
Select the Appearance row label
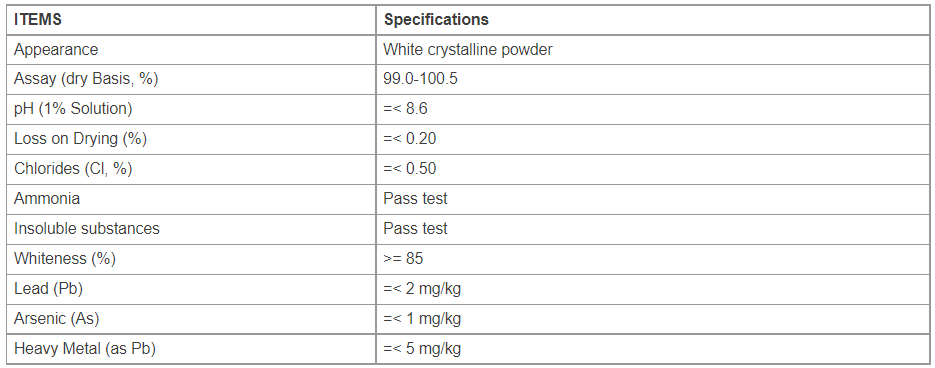[191, 50]
